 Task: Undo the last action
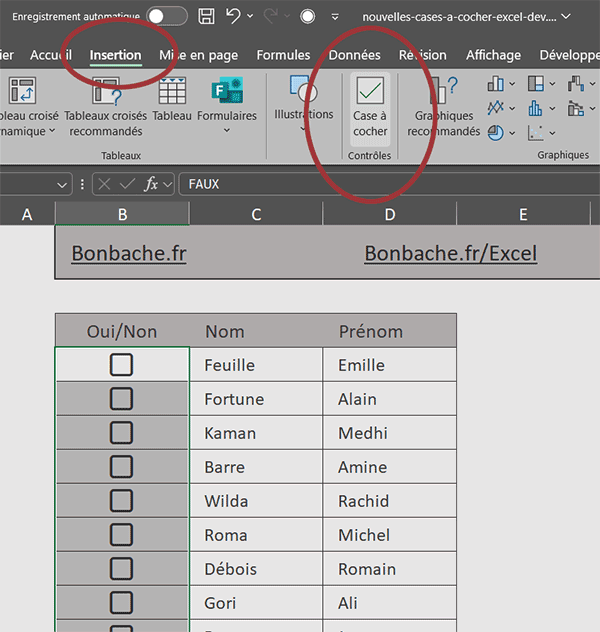pyautogui.click(x=233, y=16)
